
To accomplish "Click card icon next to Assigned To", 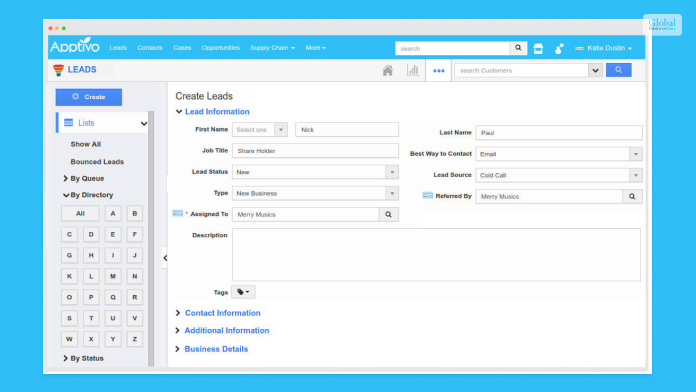I will coord(178,214).
